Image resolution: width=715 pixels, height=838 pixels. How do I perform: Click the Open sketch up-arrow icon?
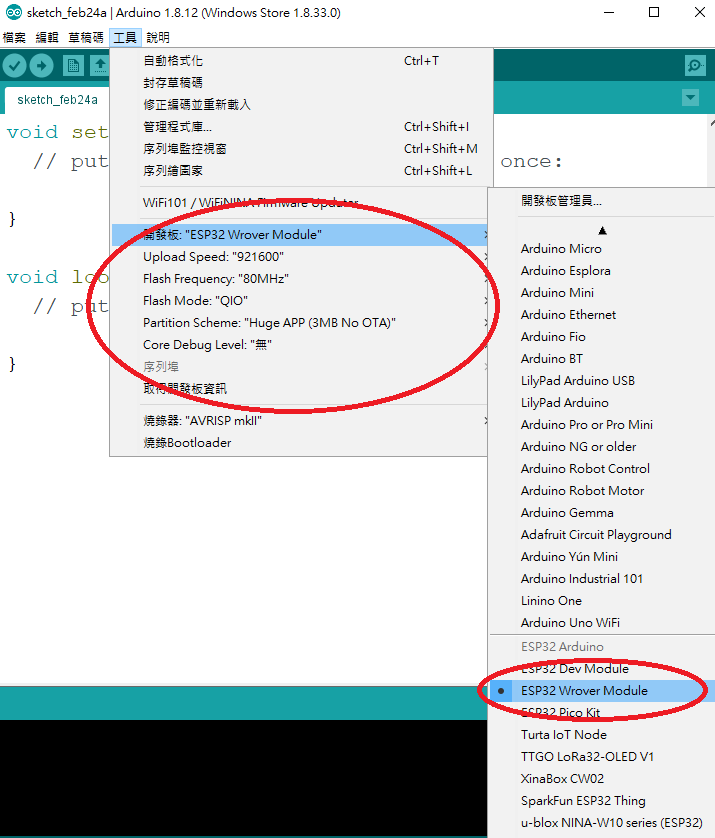pyautogui.click(x=99, y=66)
